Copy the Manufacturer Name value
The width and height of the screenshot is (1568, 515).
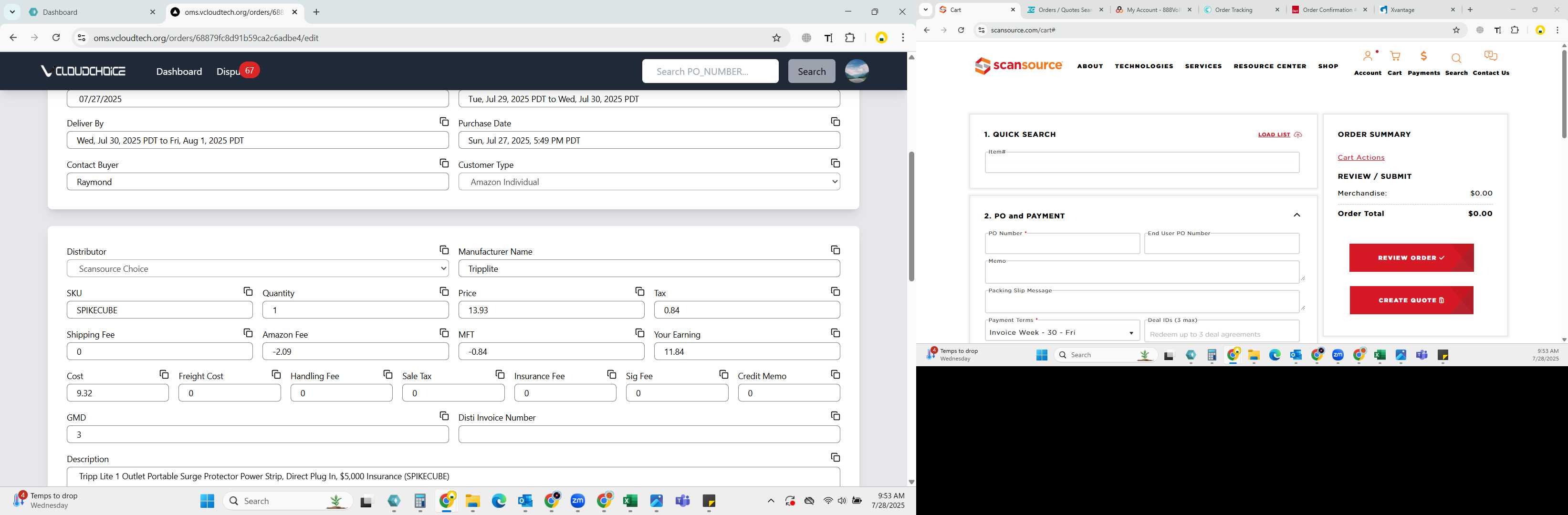(835, 250)
